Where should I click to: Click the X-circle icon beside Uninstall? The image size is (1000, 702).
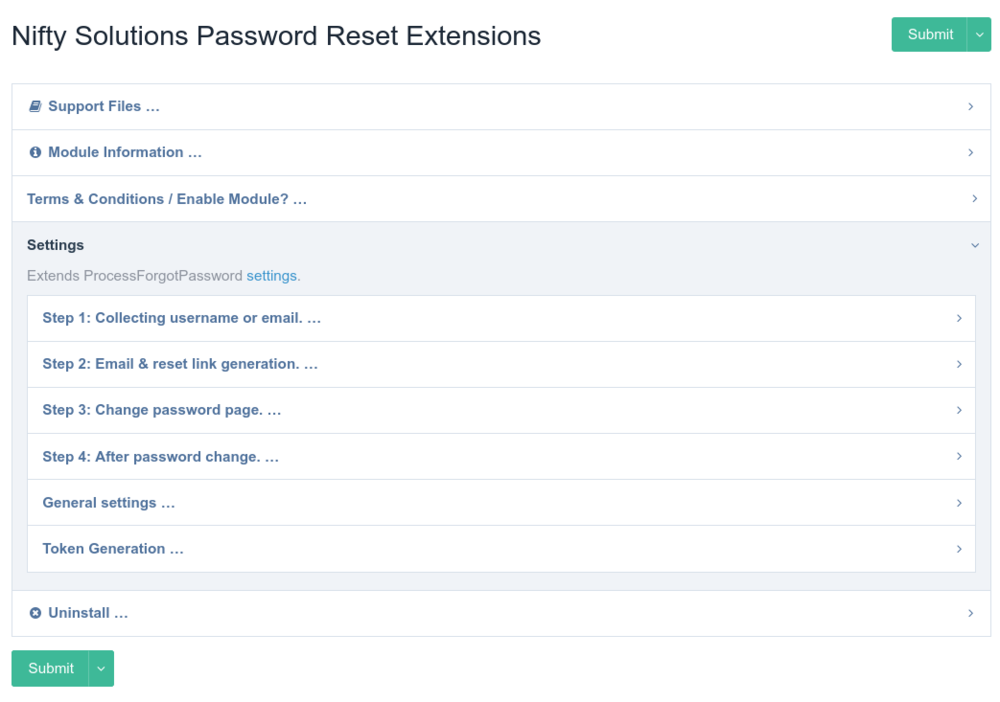(x=35, y=613)
